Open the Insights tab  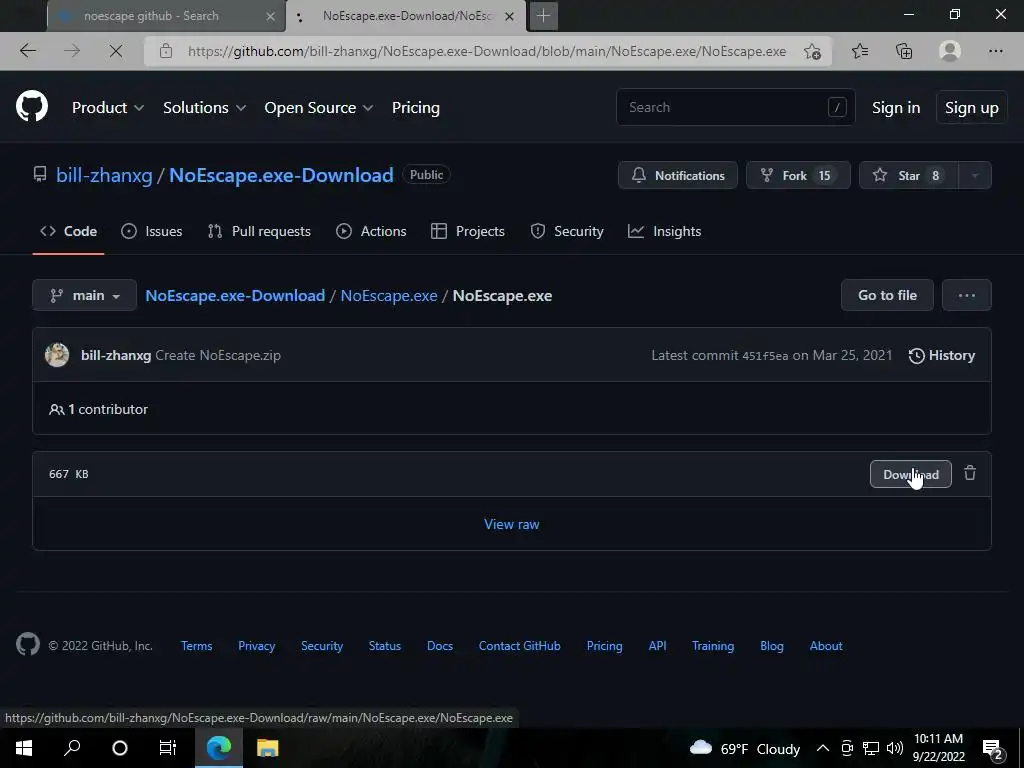(664, 231)
